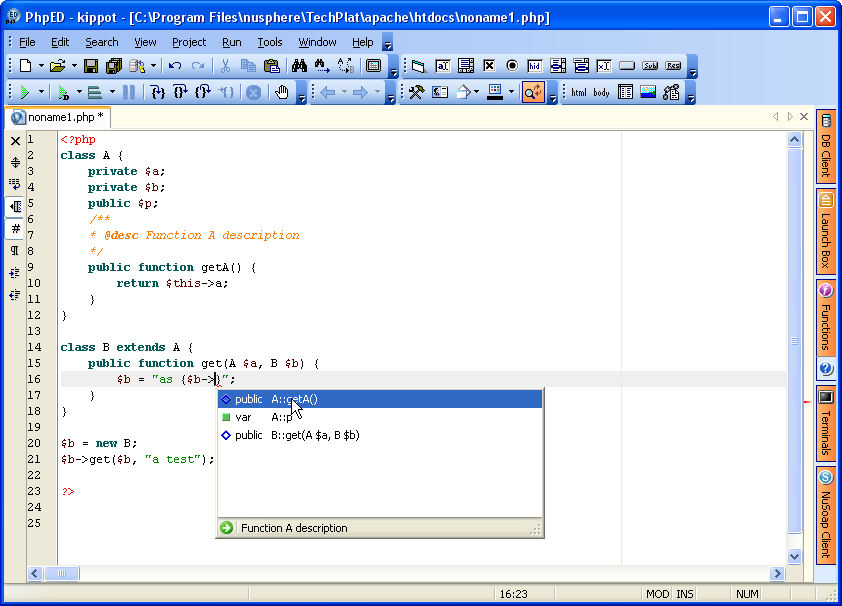Open the color picker dropdown arrow
The width and height of the screenshot is (842, 606).
(511, 92)
